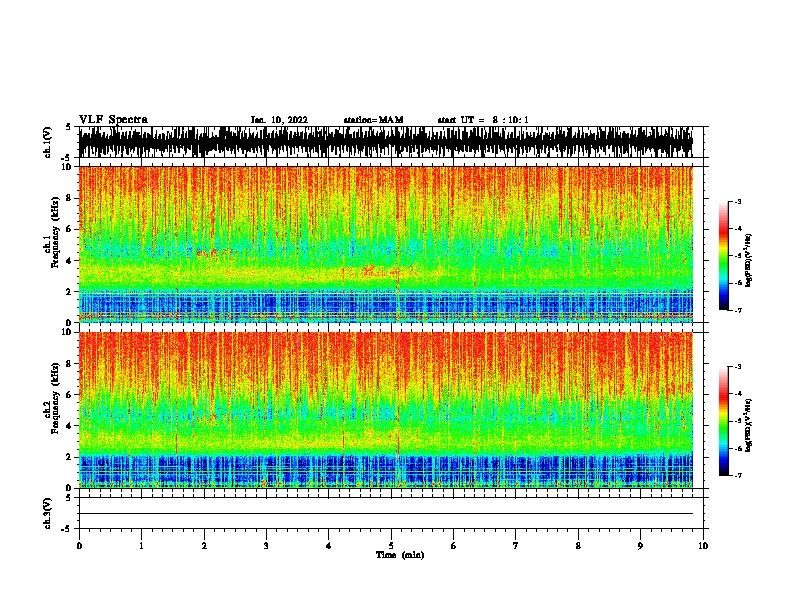Click the ch.1 colorbar log PSD units label
The image size is (792, 612).
coord(749,260)
